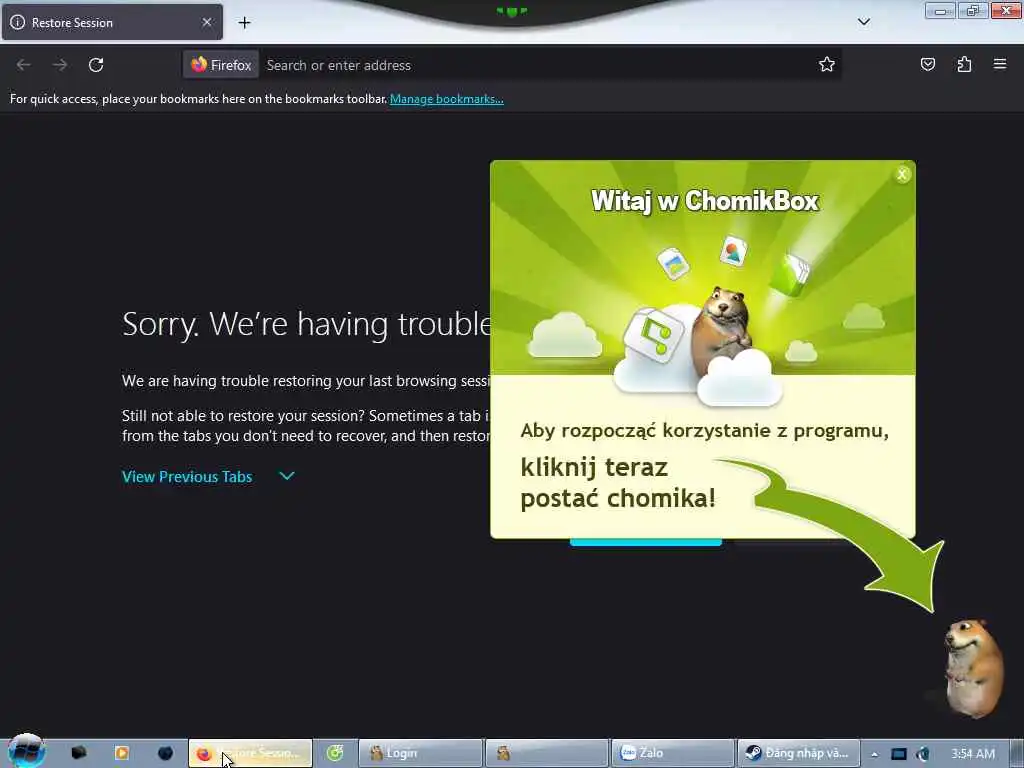The image size is (1024, 768).
Task: Expand View Previous Tabs
Action: click(x=208, y=477)
